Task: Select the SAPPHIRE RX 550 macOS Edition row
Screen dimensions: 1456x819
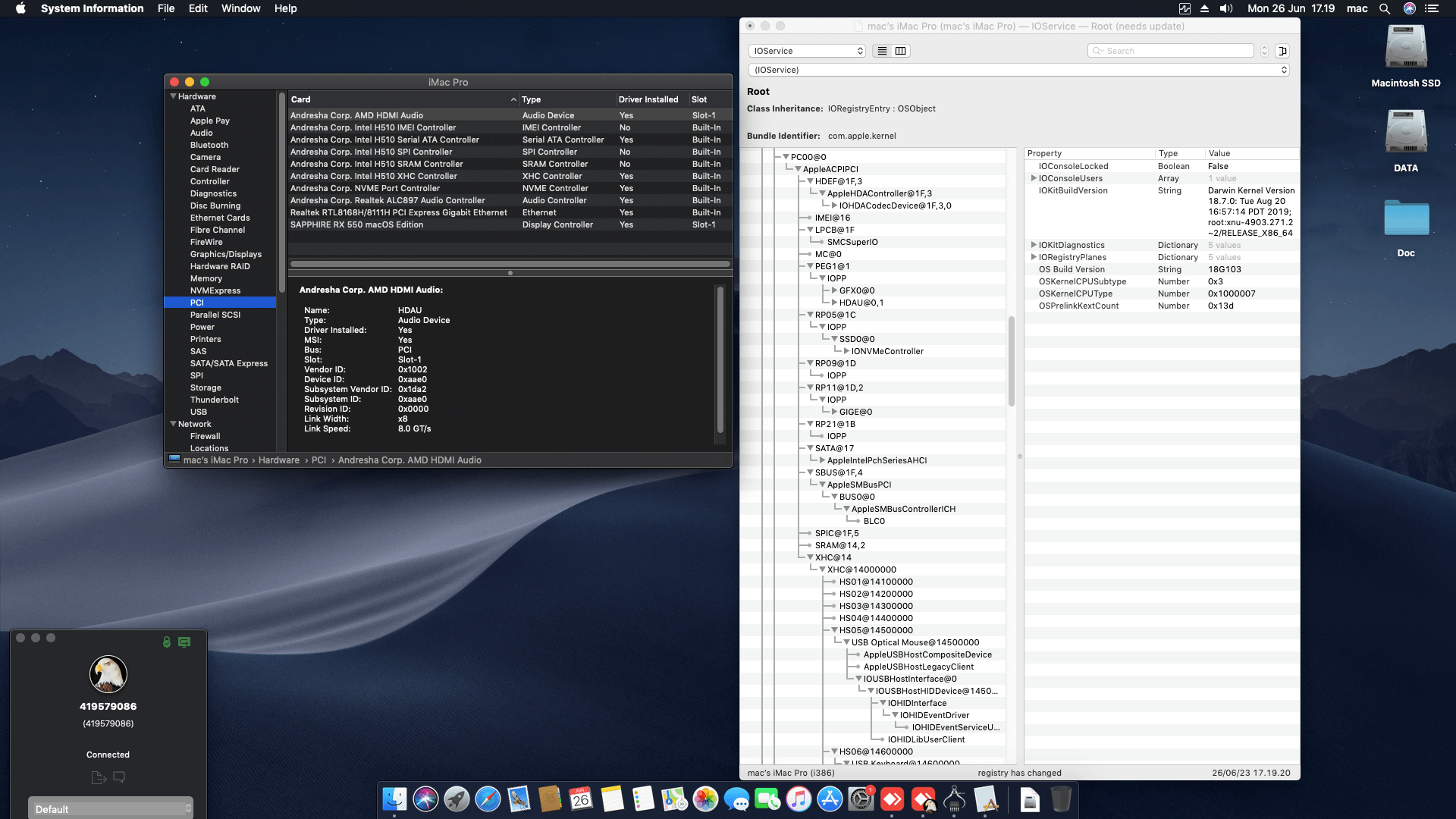Action: [x=510, y=224]
